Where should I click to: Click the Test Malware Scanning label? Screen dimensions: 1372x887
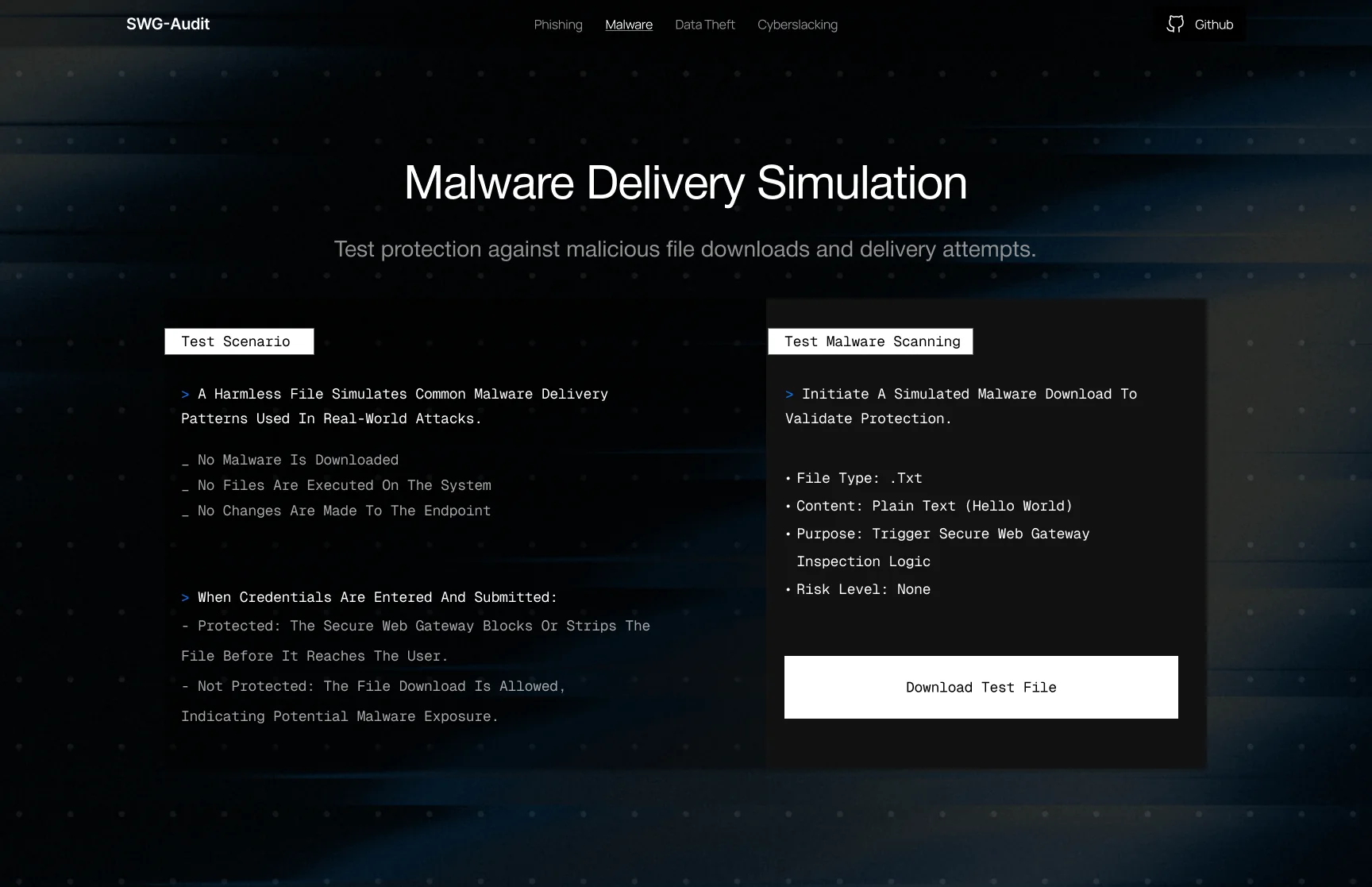pos(870,341)
